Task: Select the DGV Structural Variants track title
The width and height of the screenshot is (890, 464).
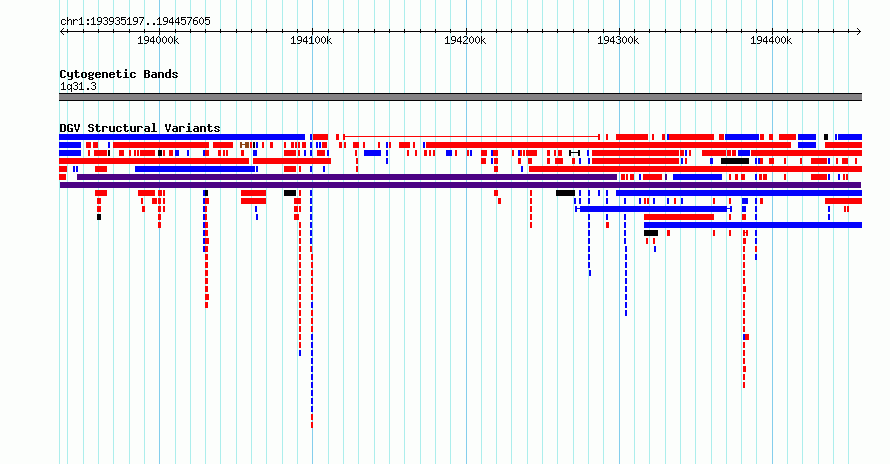Action: coord(140,128)
